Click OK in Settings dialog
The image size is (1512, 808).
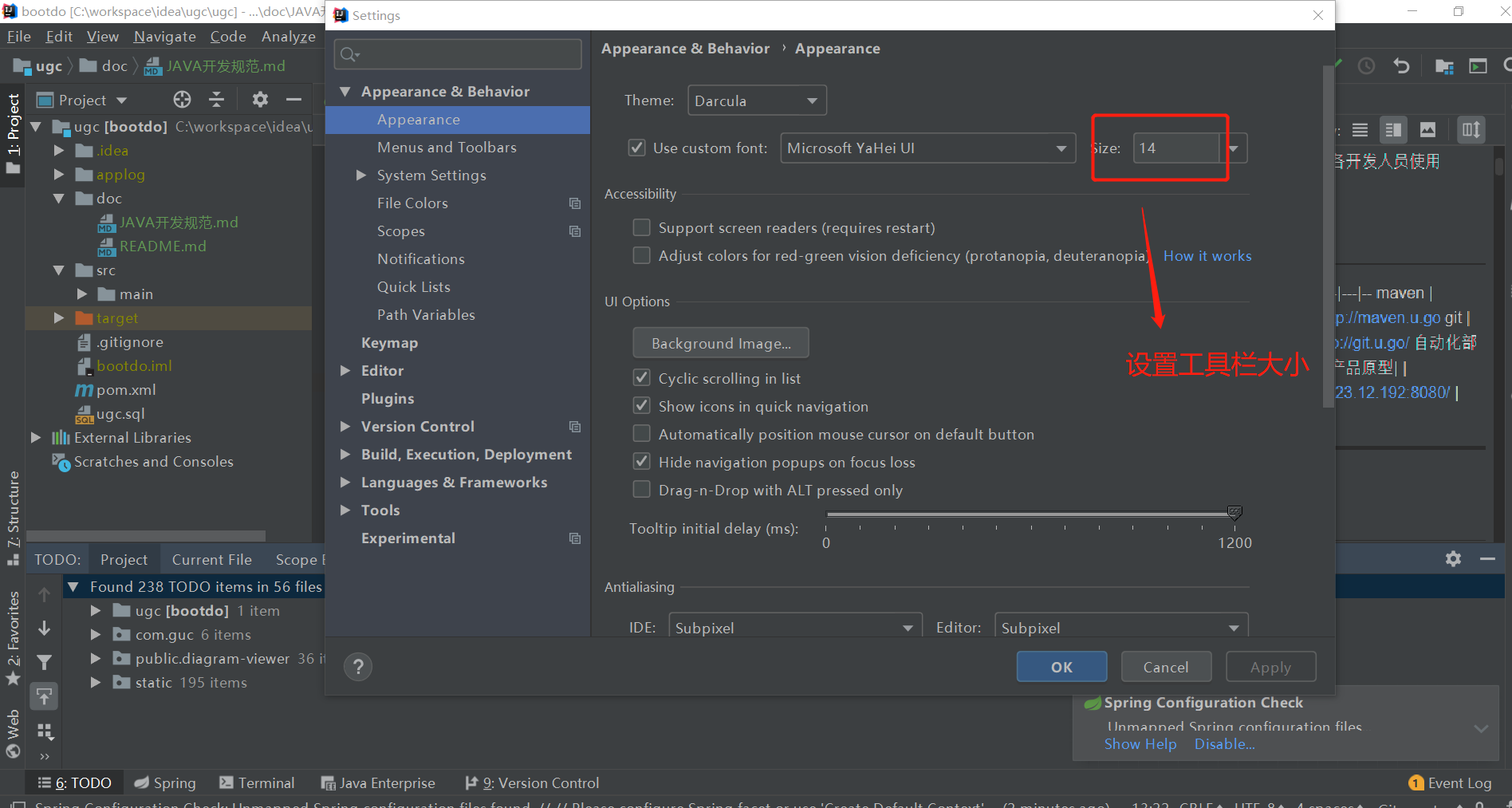[1061, 667]
